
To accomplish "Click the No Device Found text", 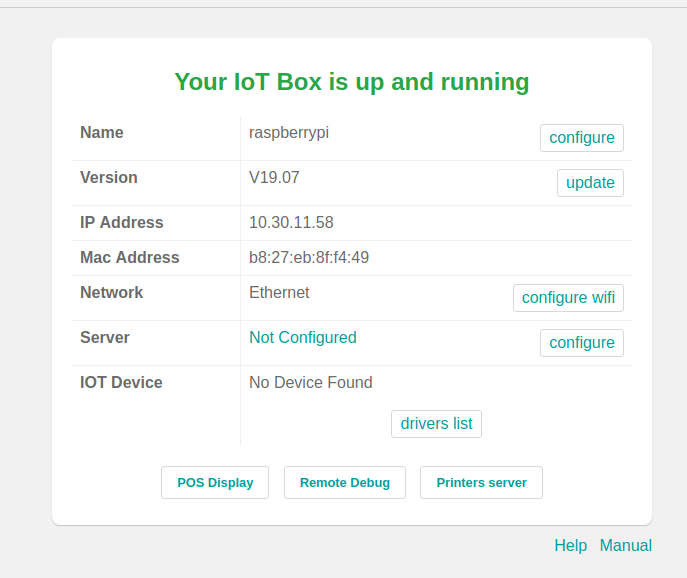I will click(x=311, y=383).
